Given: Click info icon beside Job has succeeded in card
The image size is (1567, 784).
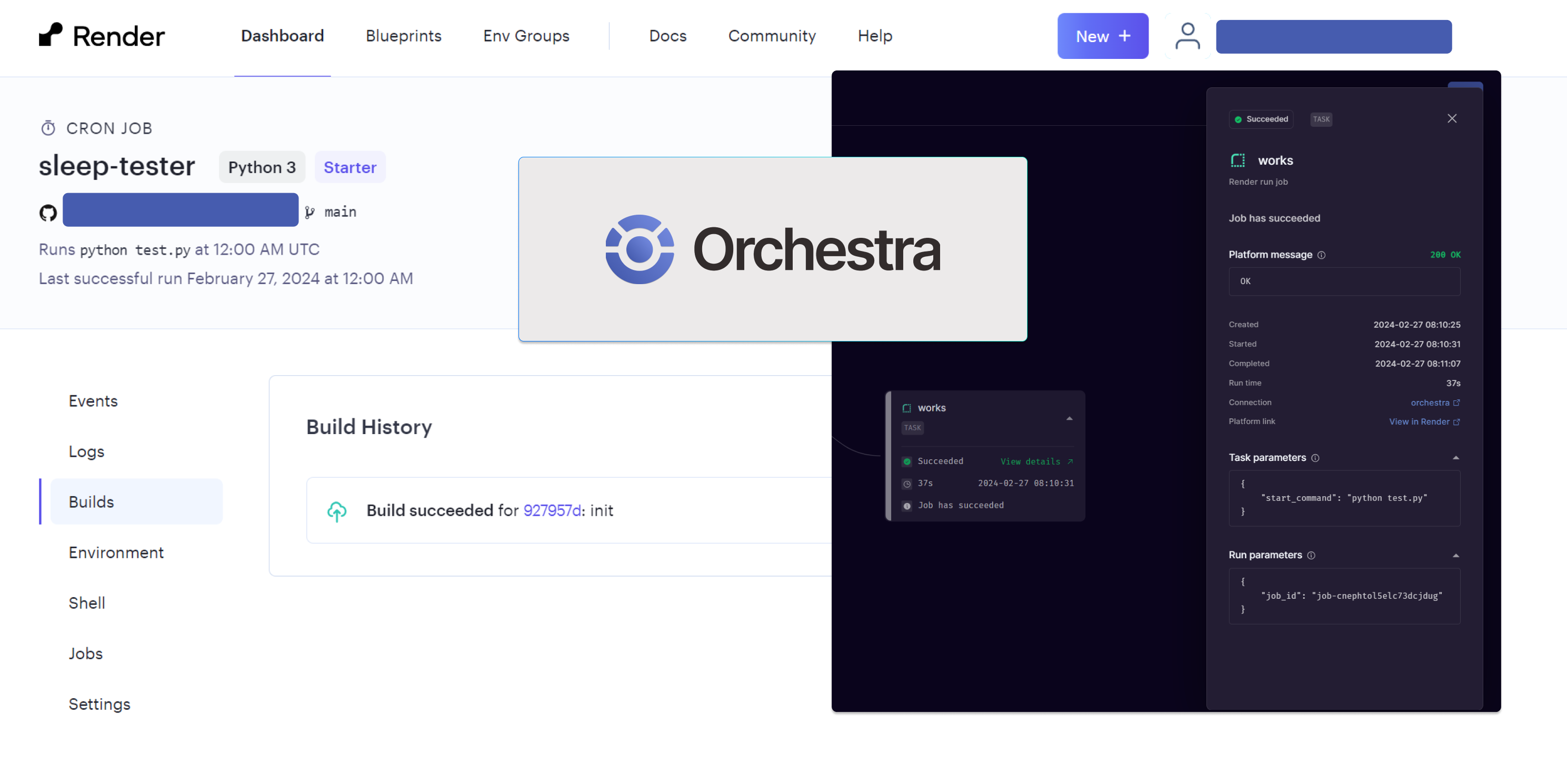Looking at the screenshot, I should [906, 506].
